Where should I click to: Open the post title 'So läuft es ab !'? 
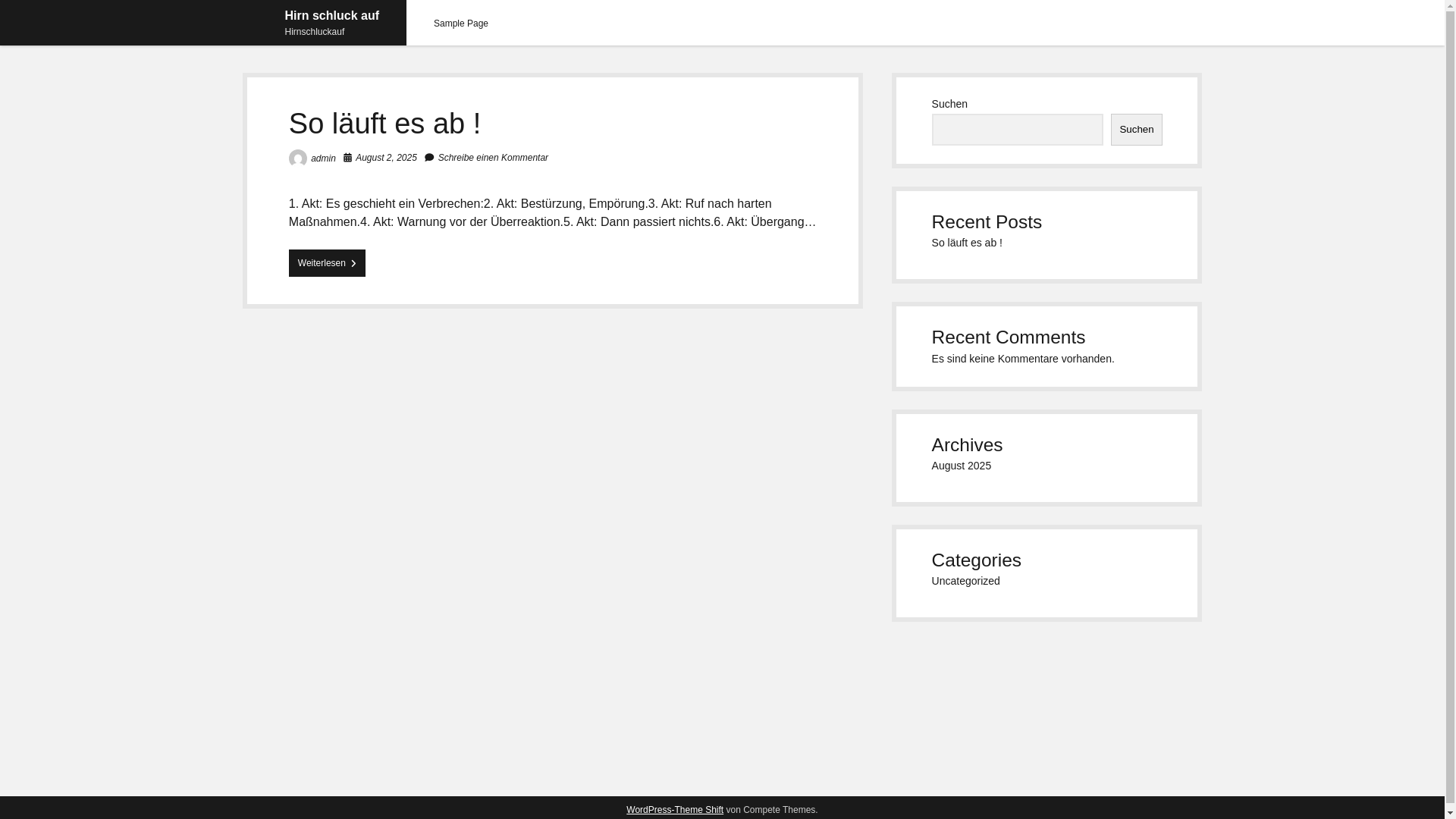point(384,124)
